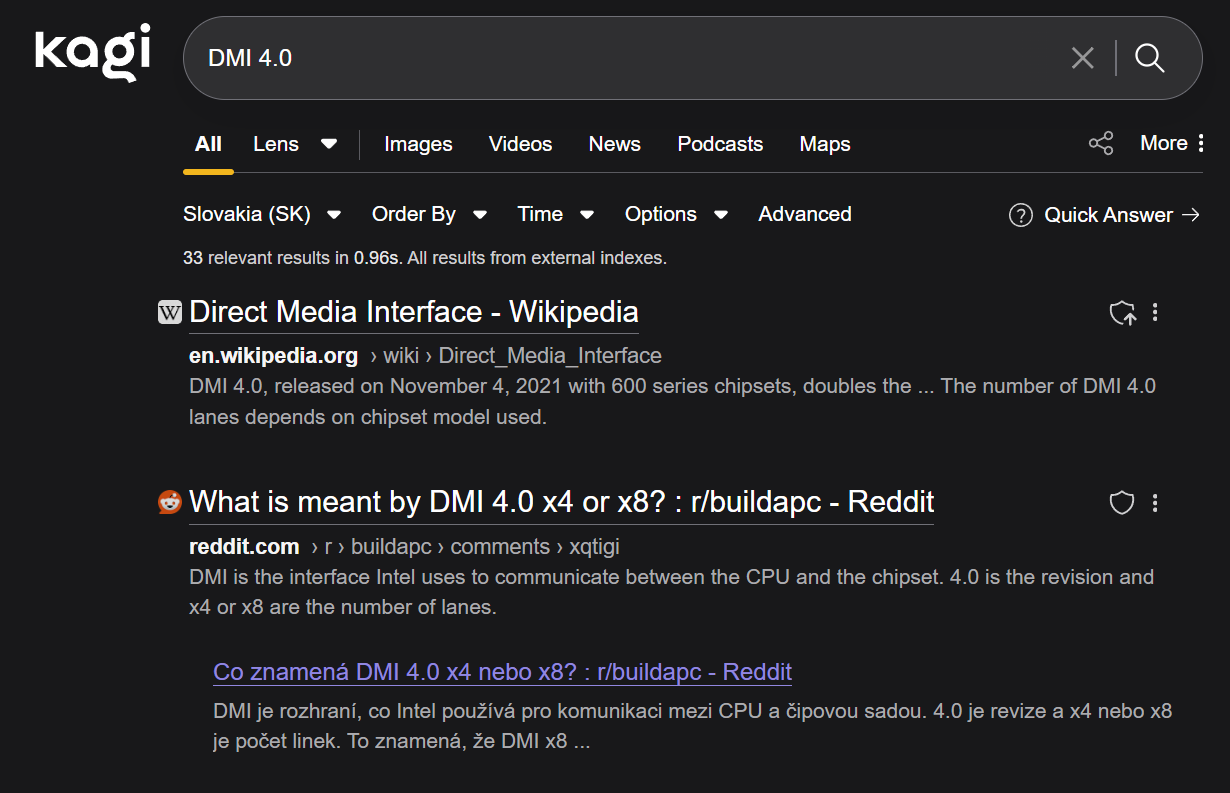The width and height of the screenshot is (1230, 793).
Task: Open three-dot menu for Wikipedia result
Action: (1155, 313)
